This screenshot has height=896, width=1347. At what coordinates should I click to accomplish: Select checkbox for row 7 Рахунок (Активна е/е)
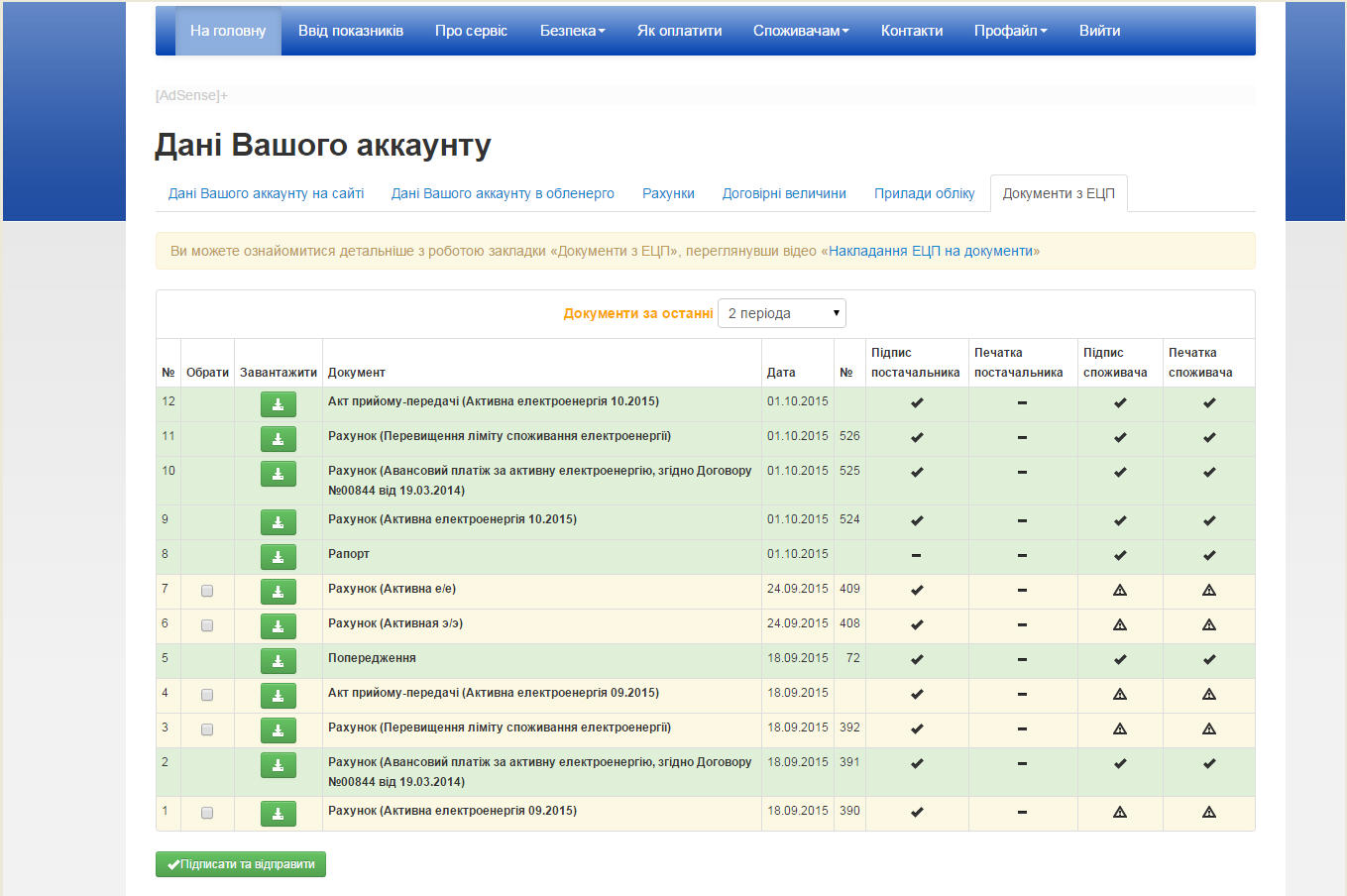pyautogui.click(x=207, y=591)
